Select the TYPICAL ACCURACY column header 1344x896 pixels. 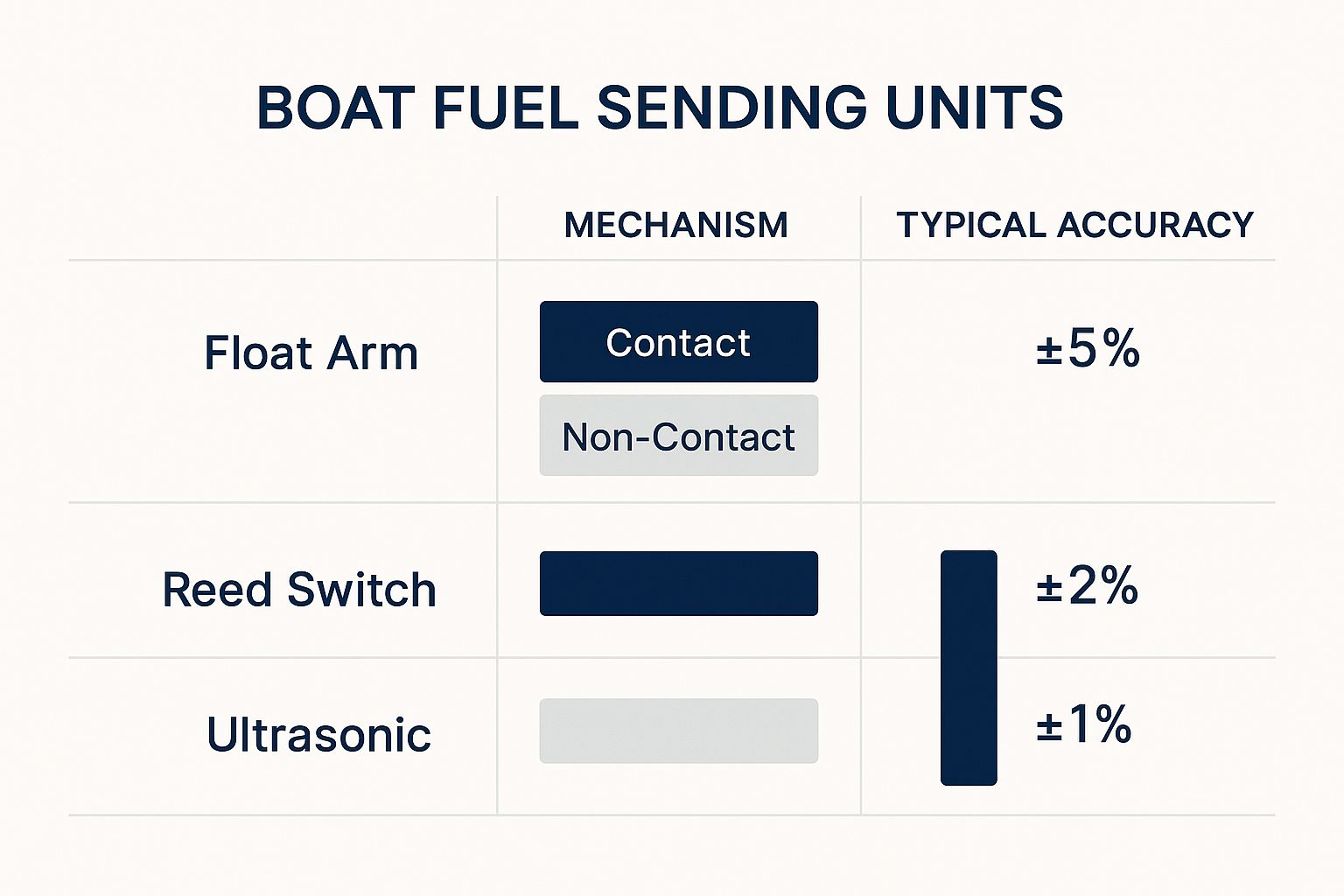[x=1074, y=226]
